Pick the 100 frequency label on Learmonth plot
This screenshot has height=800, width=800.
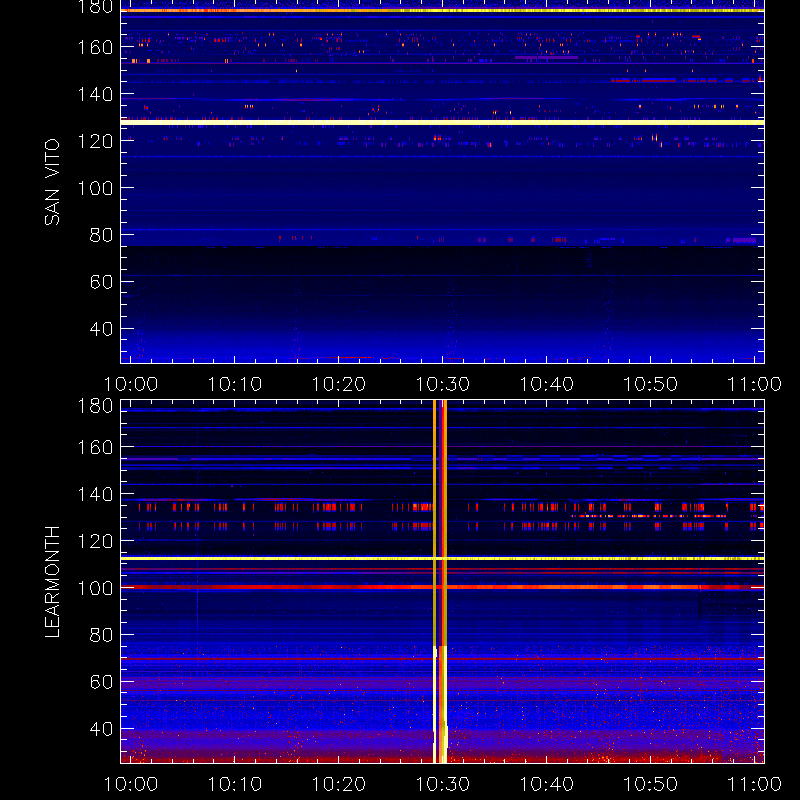coord(95,588)
